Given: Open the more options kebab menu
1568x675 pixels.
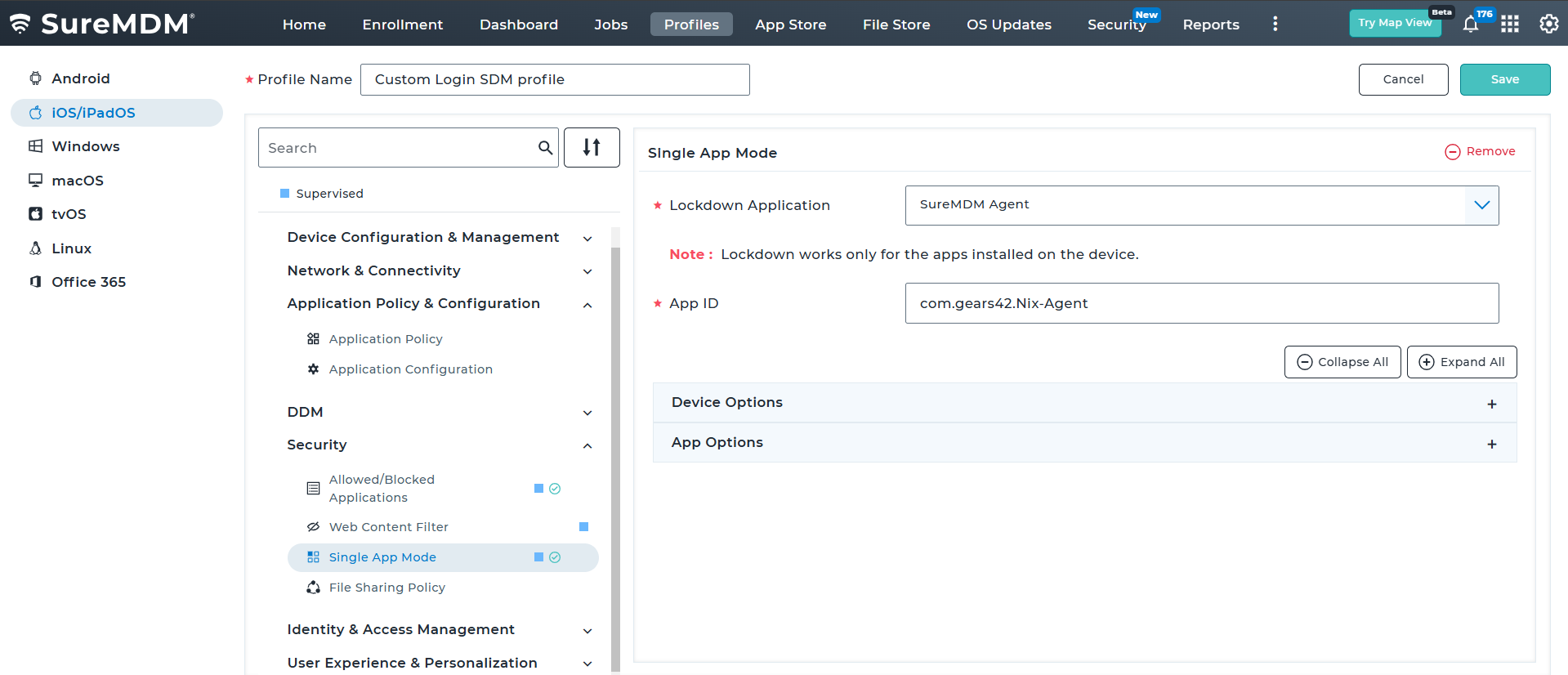Looking at the screenshot, I should (1275, 25).
